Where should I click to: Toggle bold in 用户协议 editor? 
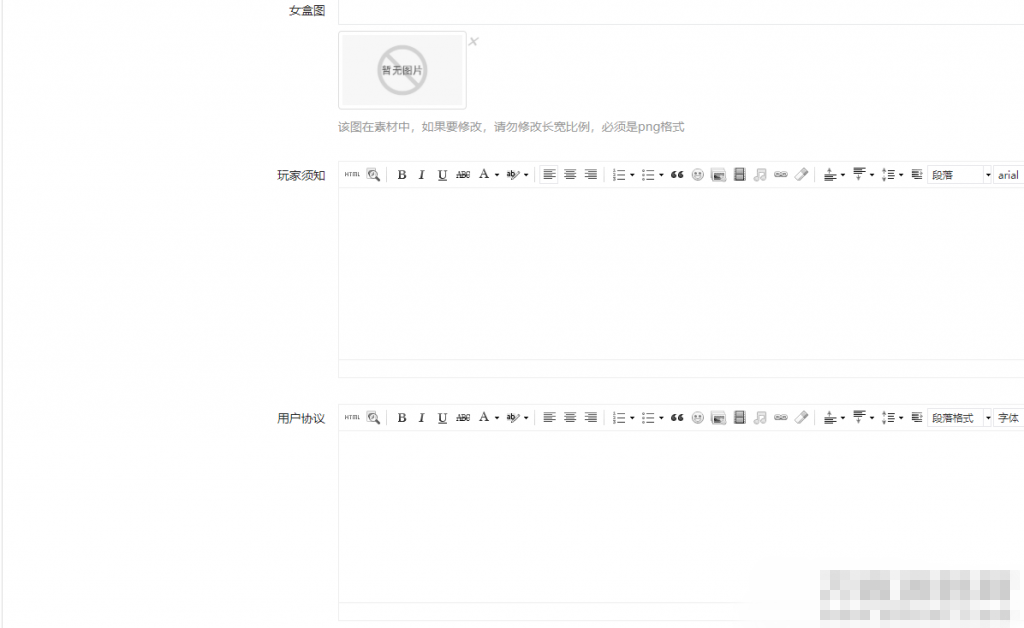pyautogui.click(x=402, y=417)
